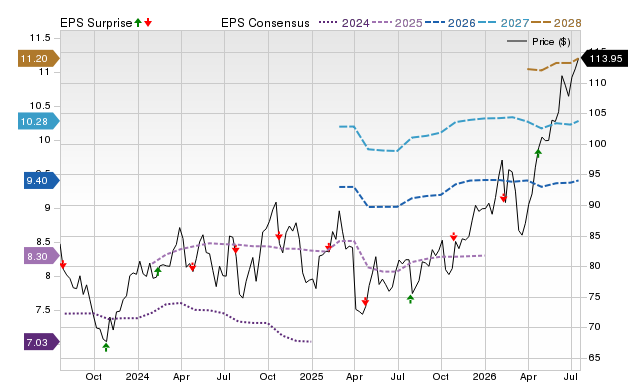Screen dimensions: 640x382
Task: Click the 10.28 light blue value tag
Action: [x=38, y=121]
